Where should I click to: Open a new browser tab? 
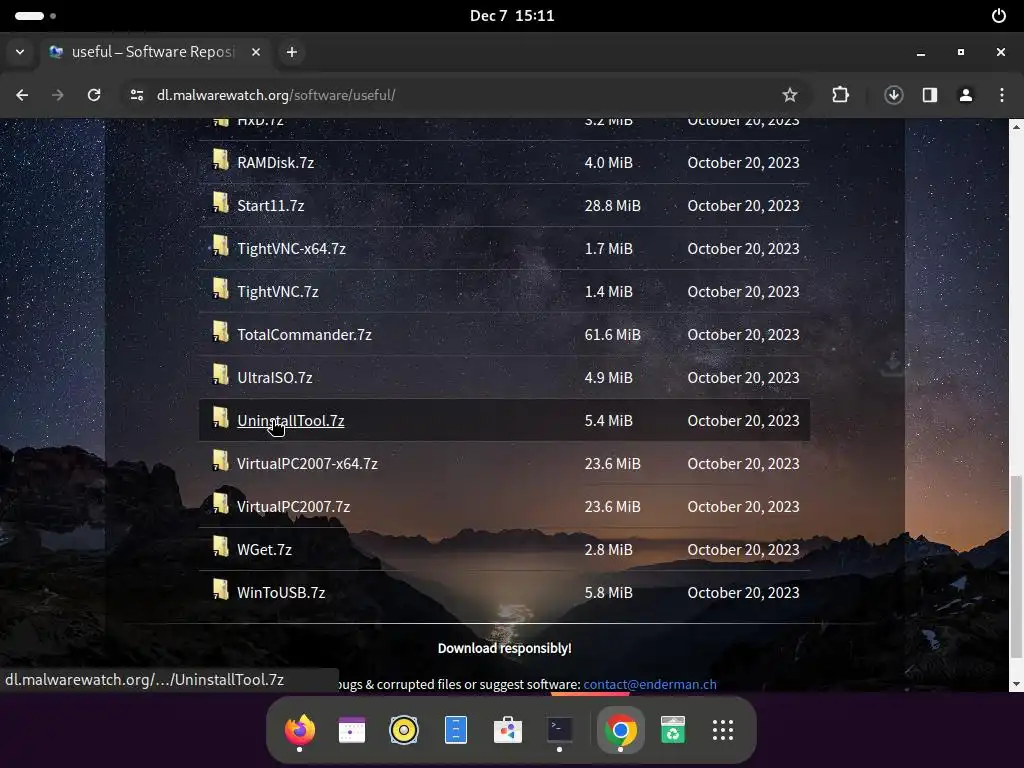pyautogui.click(x=292, y=52)
